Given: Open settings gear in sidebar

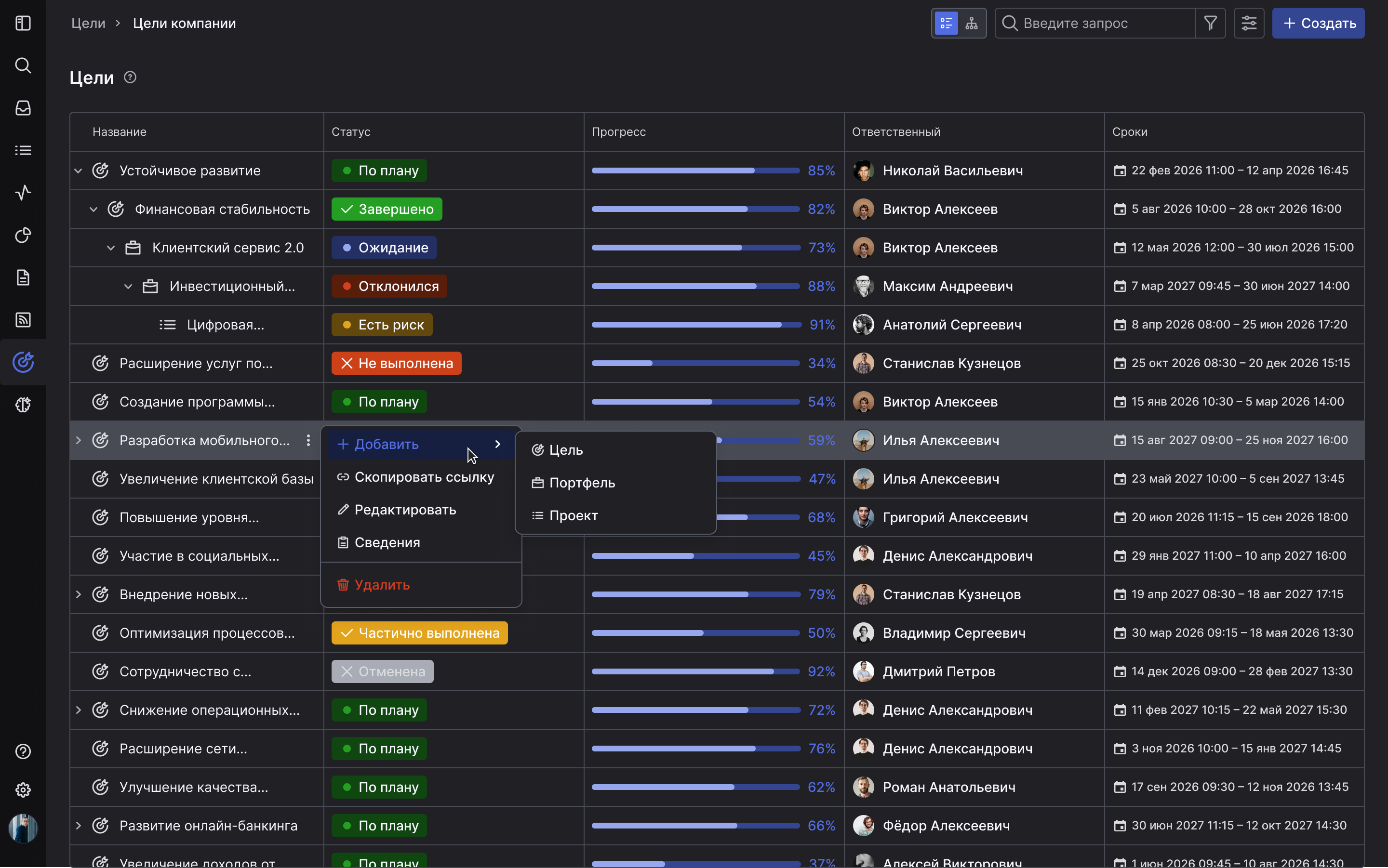Looking at the screenshot, I should click(x=23, y=790).
